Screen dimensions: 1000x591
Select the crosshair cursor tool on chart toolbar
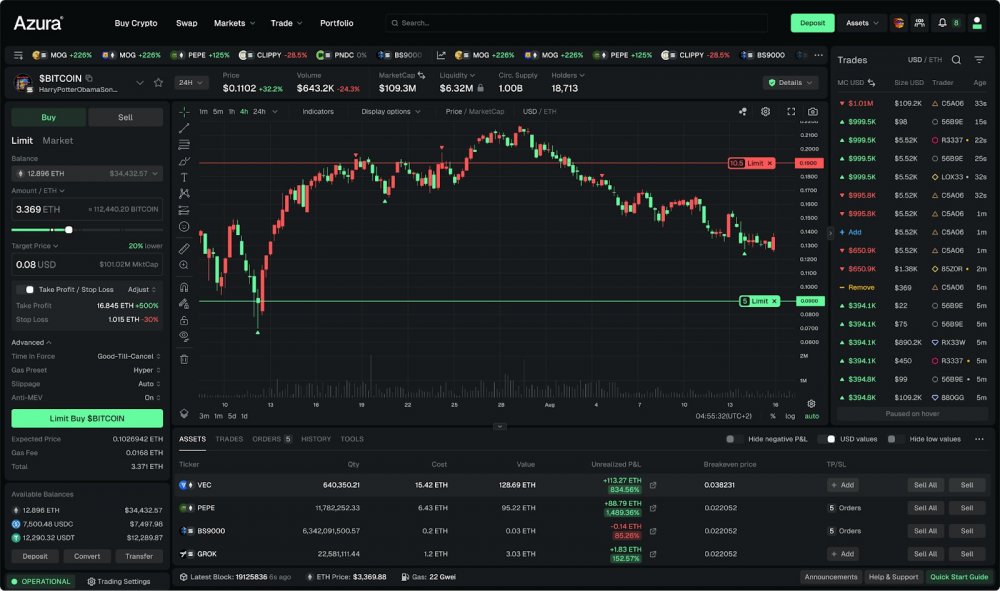point(184,114)
